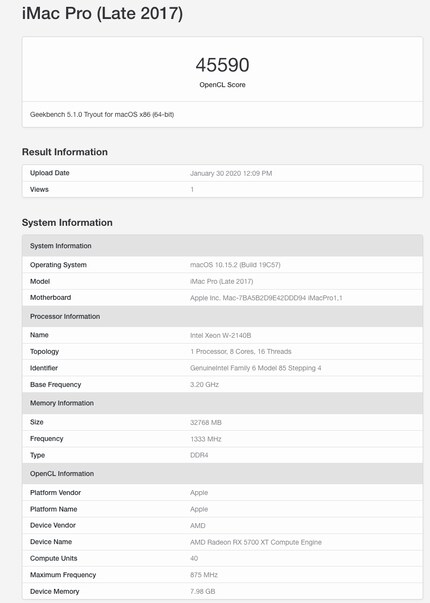Image resolution: width=430 pixels, height=603 pixels.
Task: Select the GenuineIntel Family 6 Model 85 value
Action: pos(255,368)
